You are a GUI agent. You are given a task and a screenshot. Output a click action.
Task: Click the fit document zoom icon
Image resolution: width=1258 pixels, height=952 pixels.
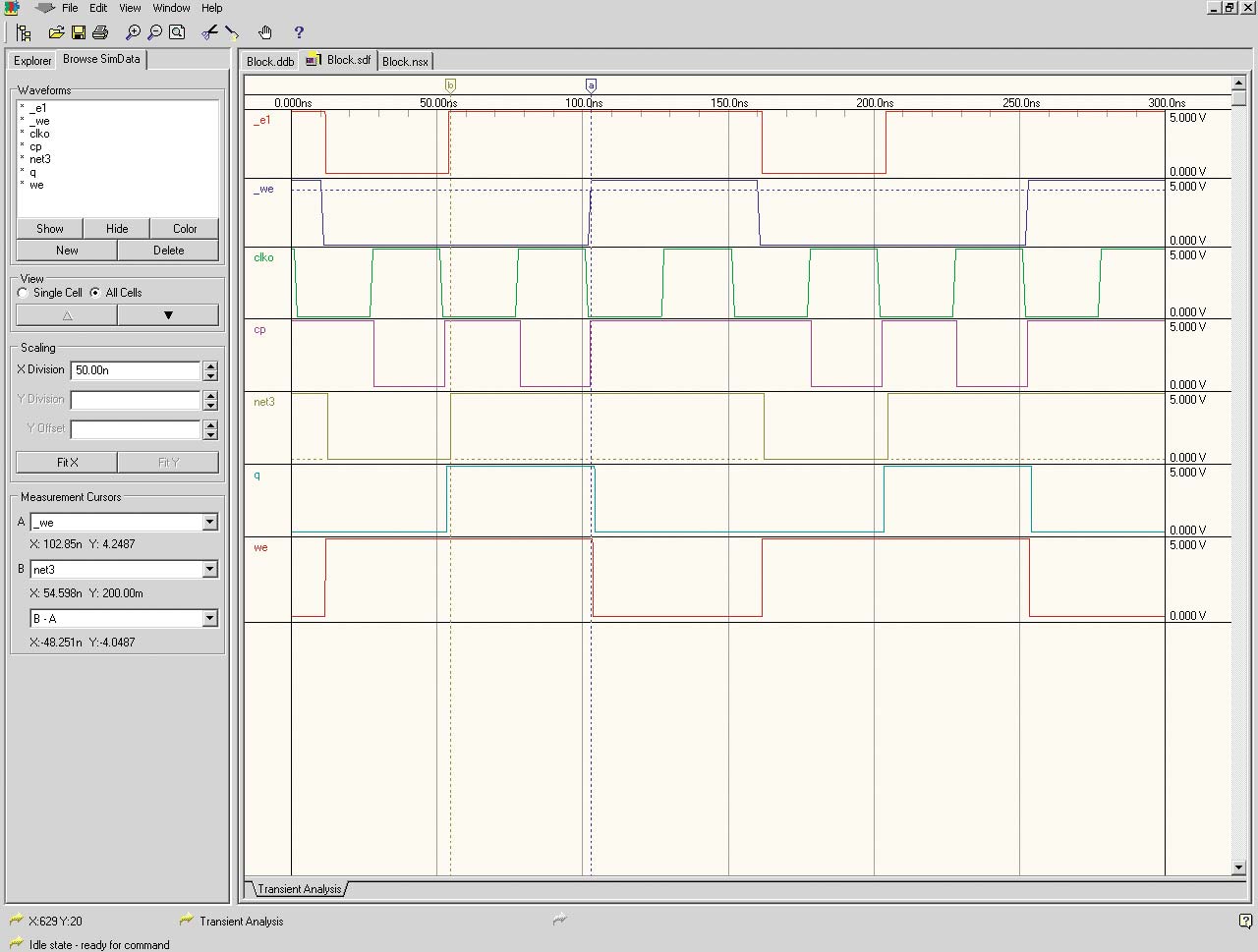pyautogui.click(x=177, y=32)
